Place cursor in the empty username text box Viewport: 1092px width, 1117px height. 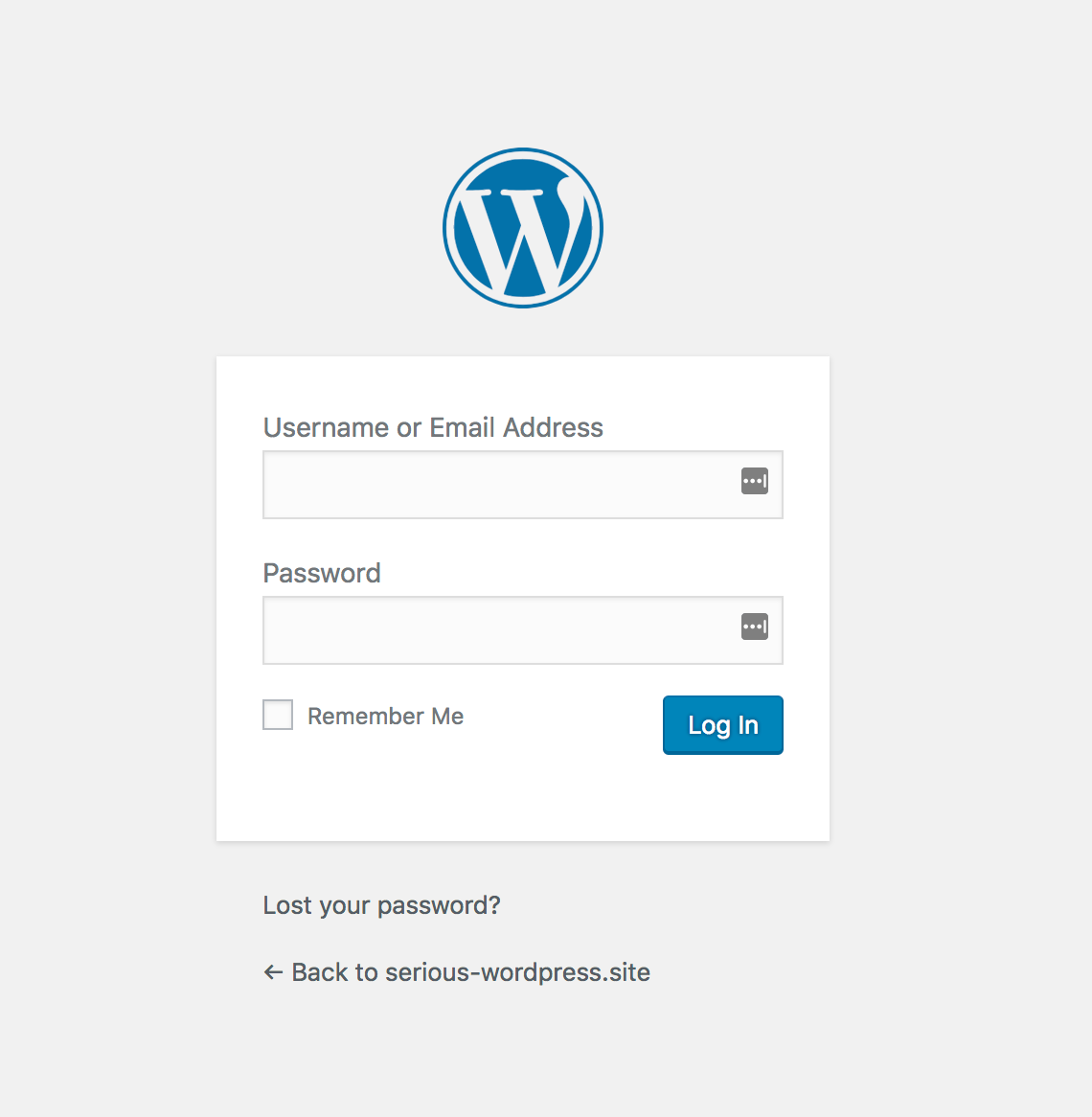pyautogui.click(x=523, y=485)
